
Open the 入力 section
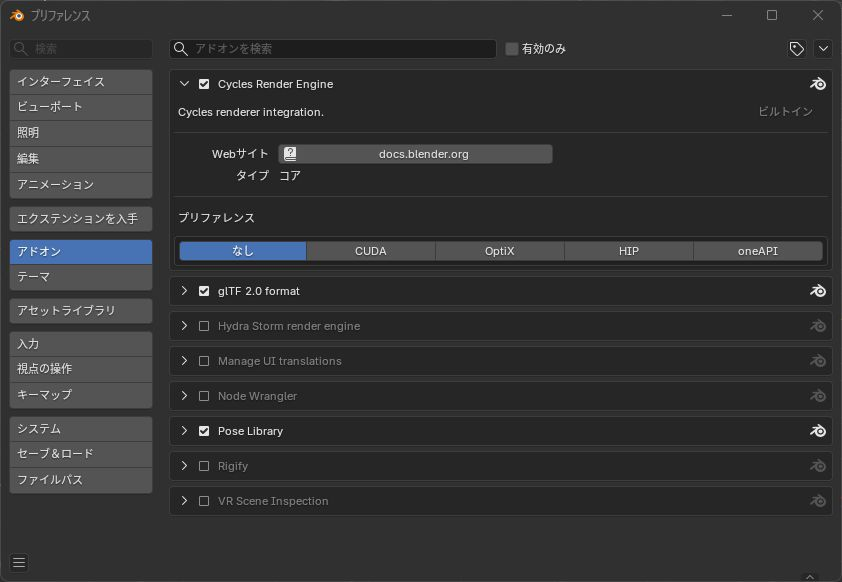[81, 344]
